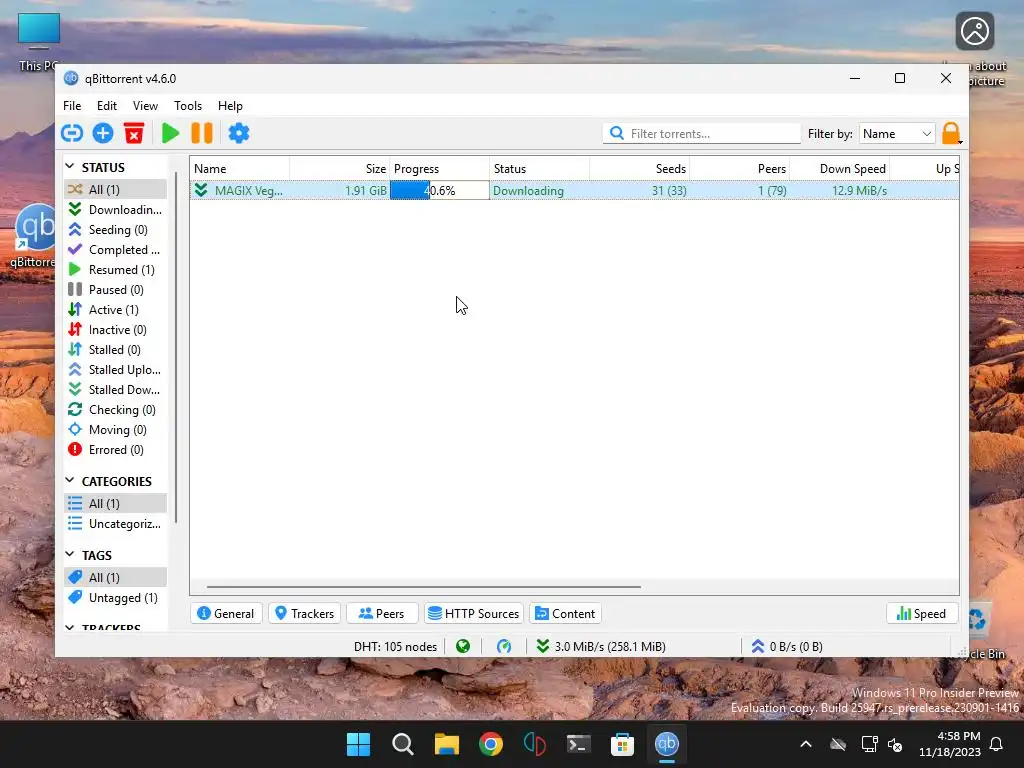This screenshot has width=1024, height=768.
Task: Open the Tools menu
Action: tap(187, 106)
